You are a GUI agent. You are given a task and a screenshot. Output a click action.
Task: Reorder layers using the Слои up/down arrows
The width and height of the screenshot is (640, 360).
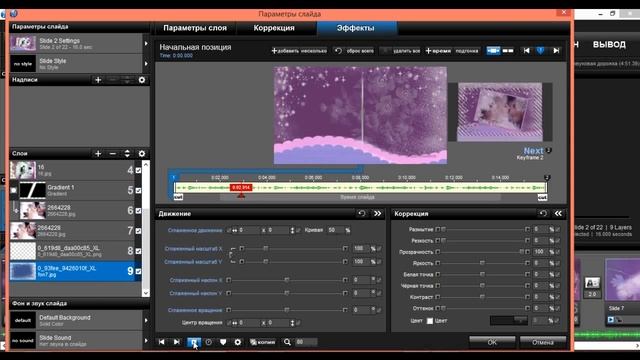point(127,153)
